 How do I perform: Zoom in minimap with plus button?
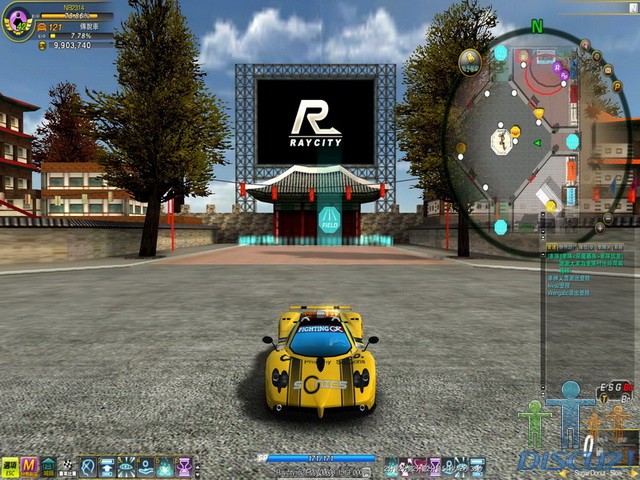tap(600, 228)
